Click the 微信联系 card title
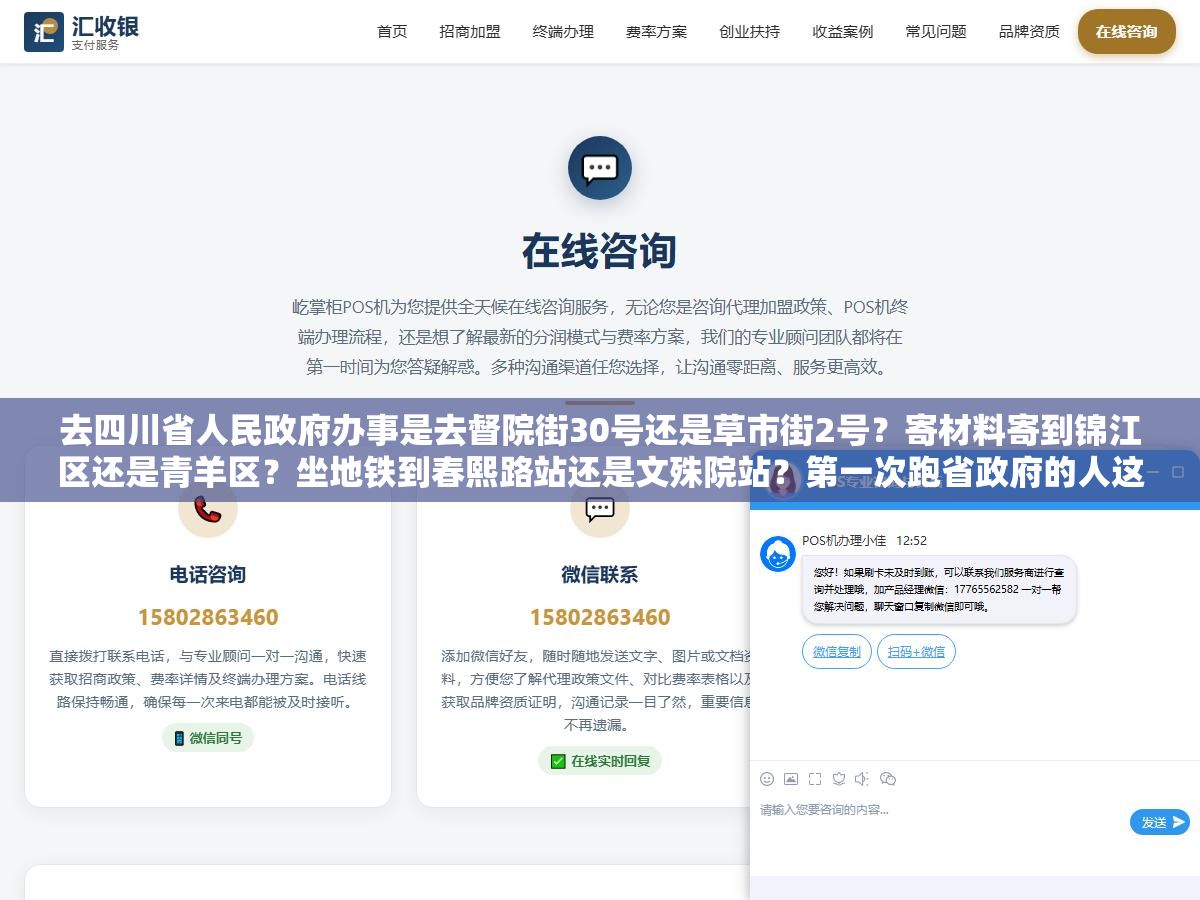1200x900 pixels. click(600, 575)
